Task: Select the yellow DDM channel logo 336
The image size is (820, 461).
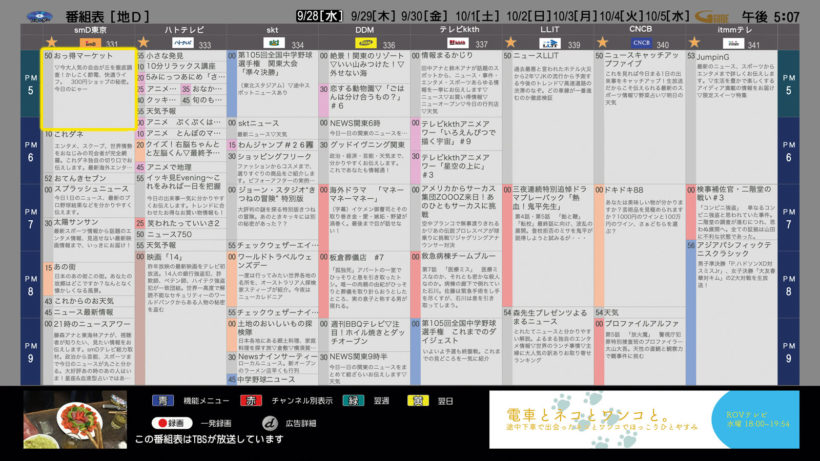Action: [366, 43]
